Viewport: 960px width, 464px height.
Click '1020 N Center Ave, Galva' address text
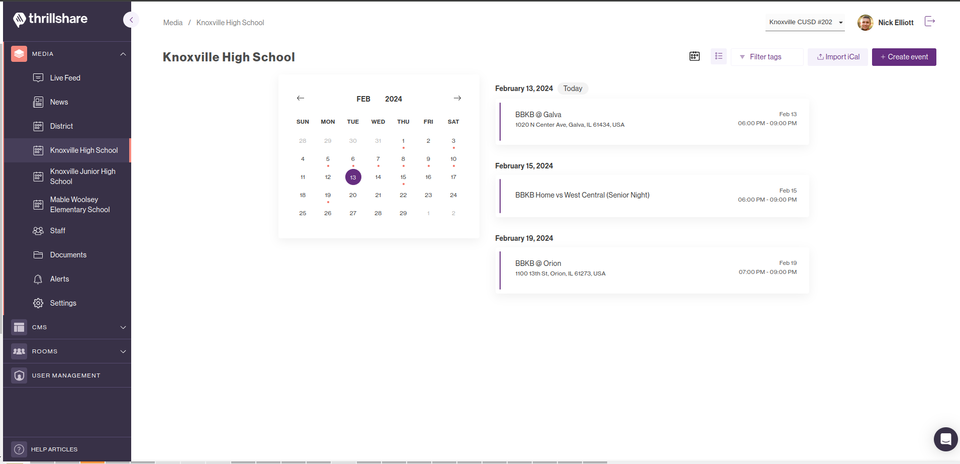tap(570, 124)
